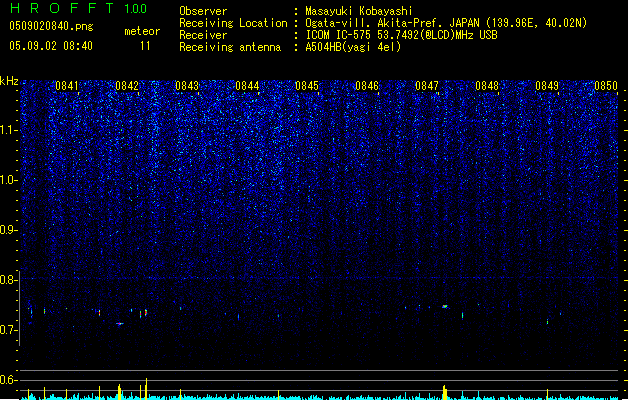629x400 pixels.
Task: Select the ICOM IC-575 receiver text
Action: coord(401,35)
